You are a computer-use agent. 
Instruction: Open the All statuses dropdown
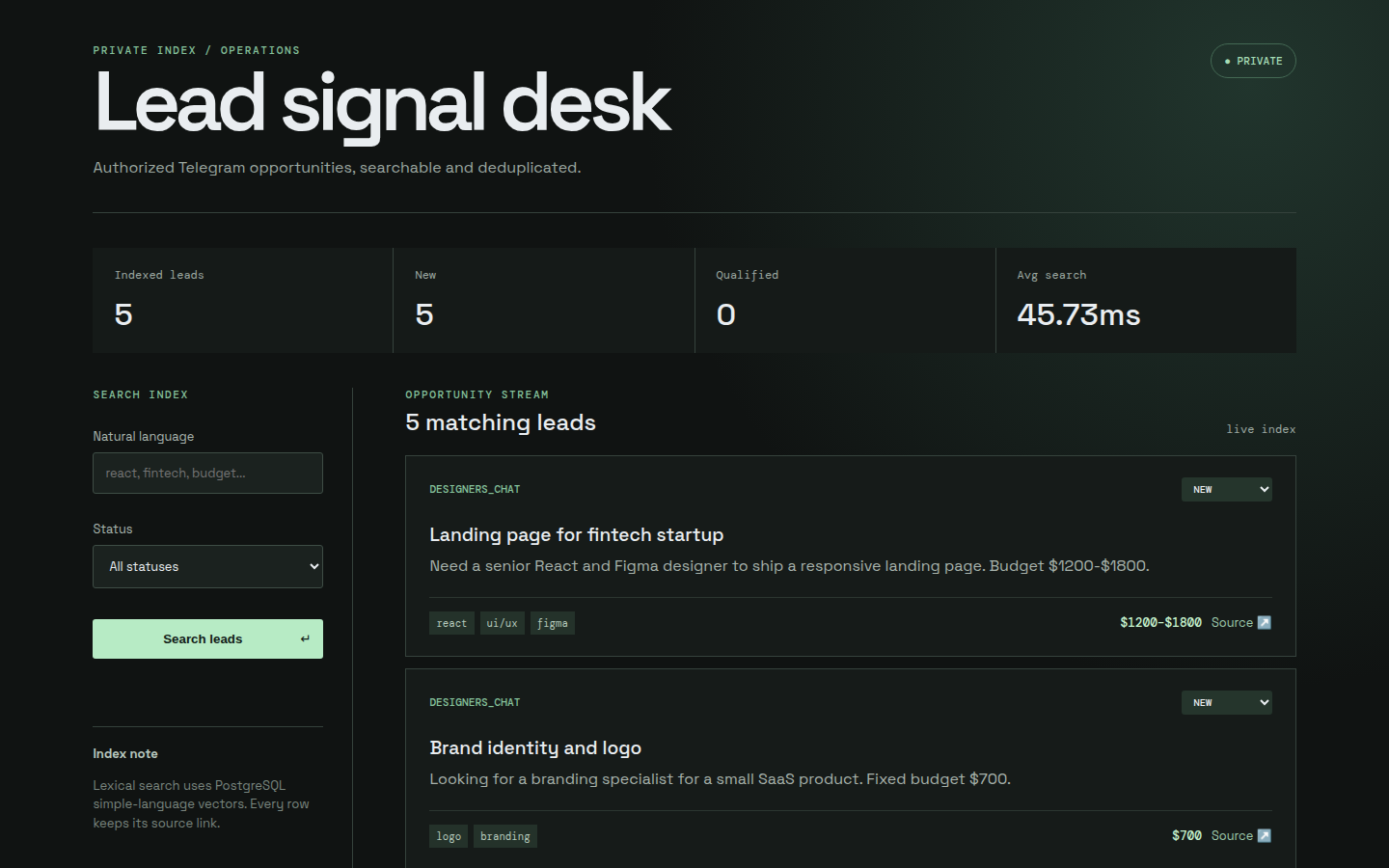pyautogui.click(x=207, y=566)
